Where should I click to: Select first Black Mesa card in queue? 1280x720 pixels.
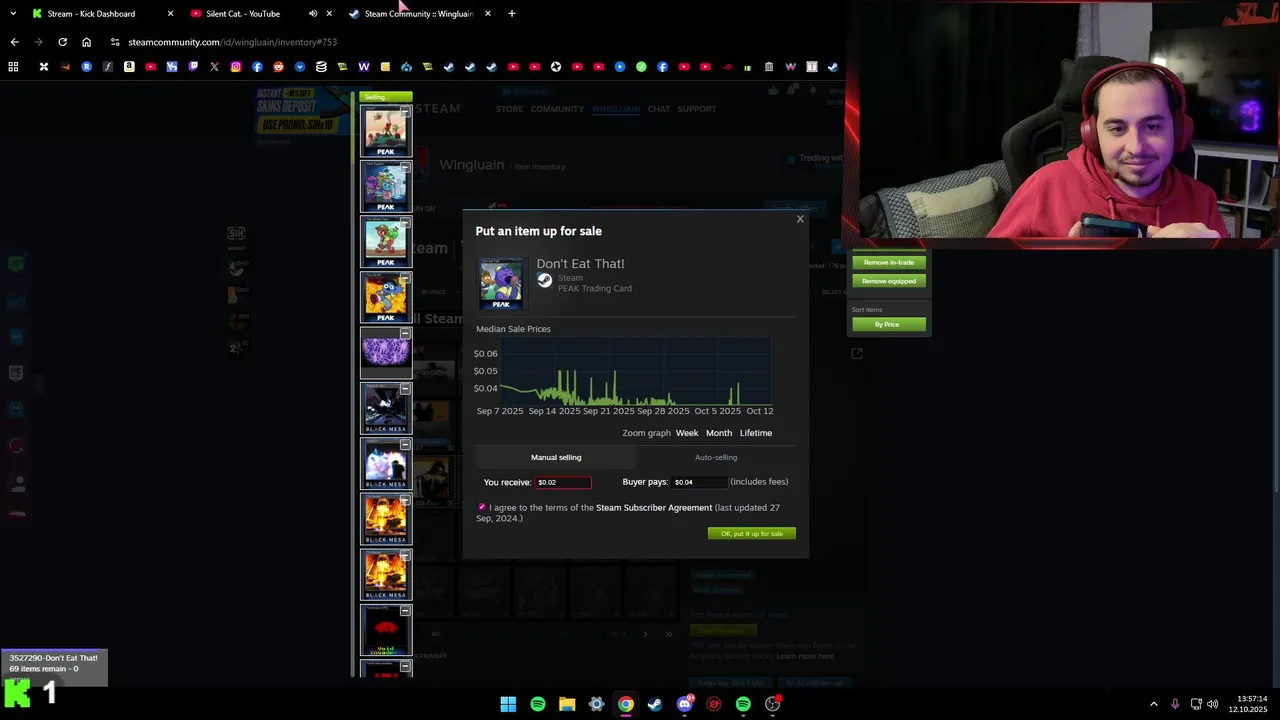click(385, 408)
